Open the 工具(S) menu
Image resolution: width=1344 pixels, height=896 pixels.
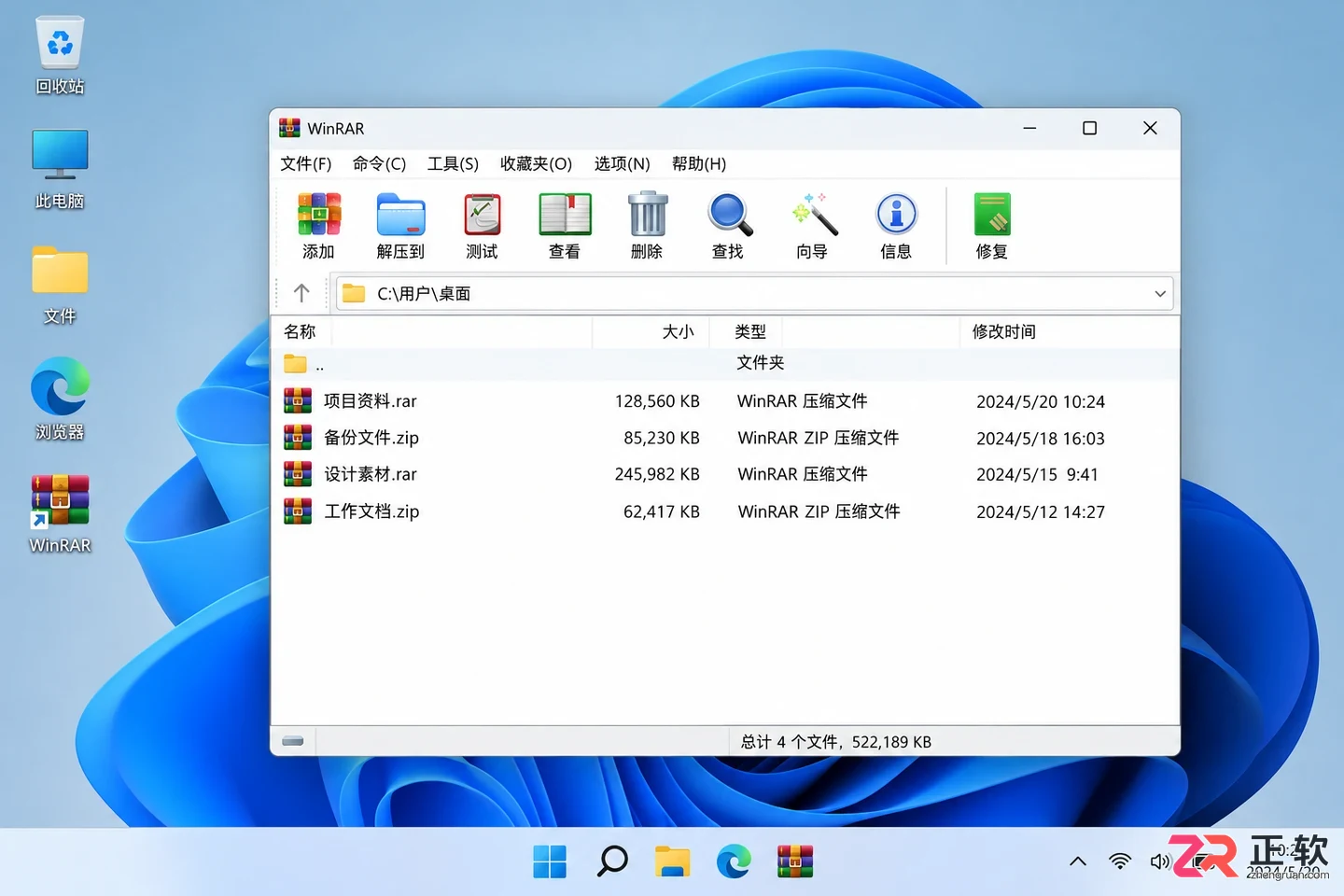click(x=453, y=164)
